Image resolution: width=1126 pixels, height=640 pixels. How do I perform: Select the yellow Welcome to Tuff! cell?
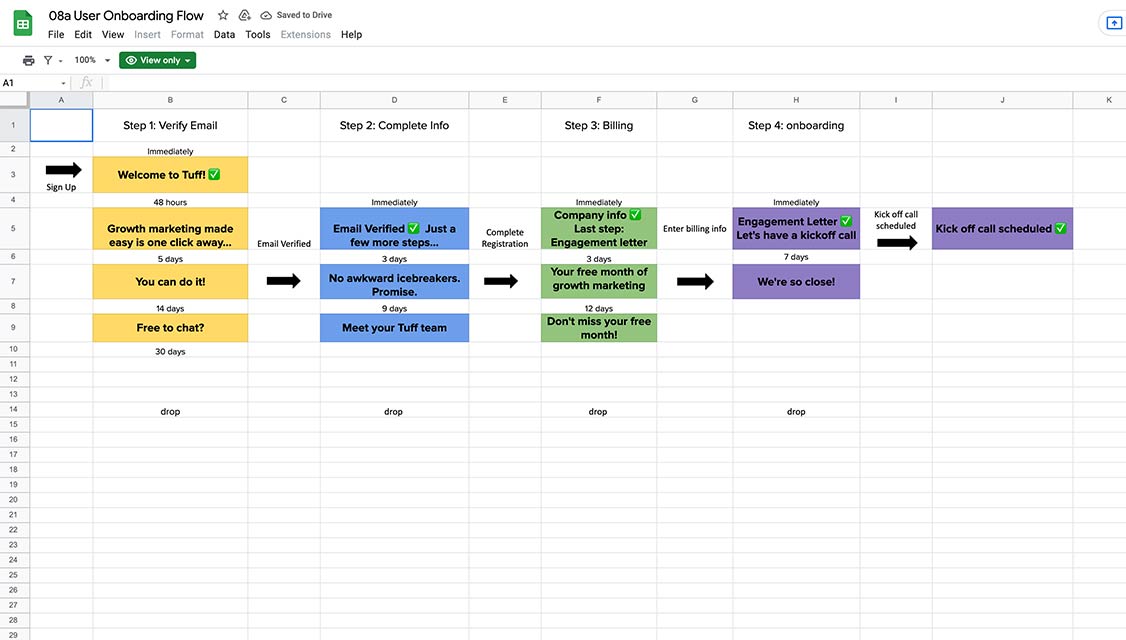(170, 175)
